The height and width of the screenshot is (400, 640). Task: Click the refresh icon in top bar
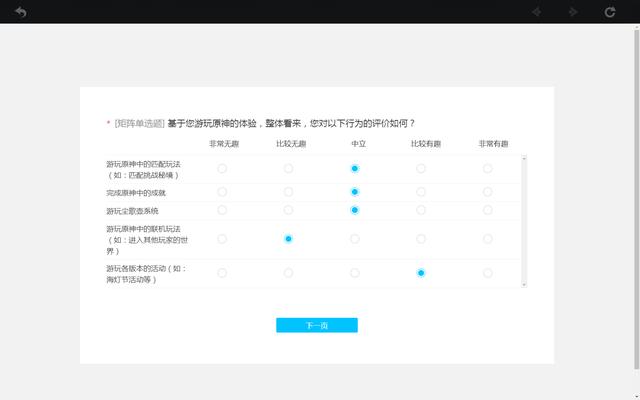(610, 12)
